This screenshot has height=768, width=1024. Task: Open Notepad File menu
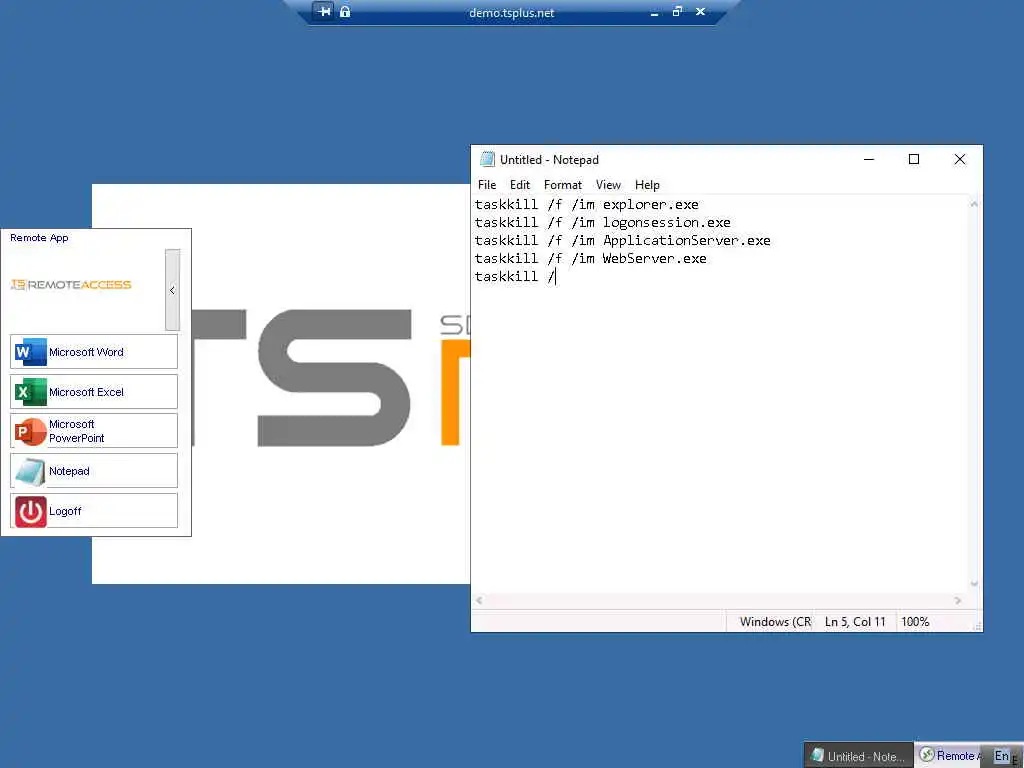pyautogui.click(x=487, y=185)
